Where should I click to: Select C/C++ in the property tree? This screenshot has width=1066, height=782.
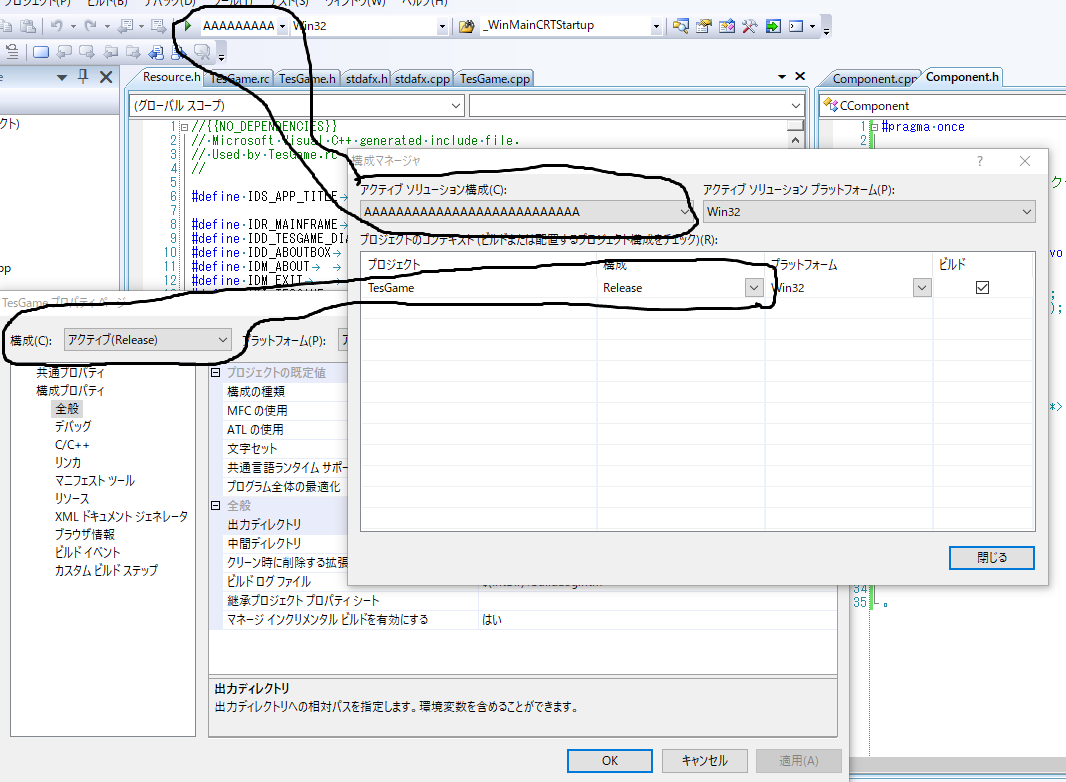click(72, 445)
